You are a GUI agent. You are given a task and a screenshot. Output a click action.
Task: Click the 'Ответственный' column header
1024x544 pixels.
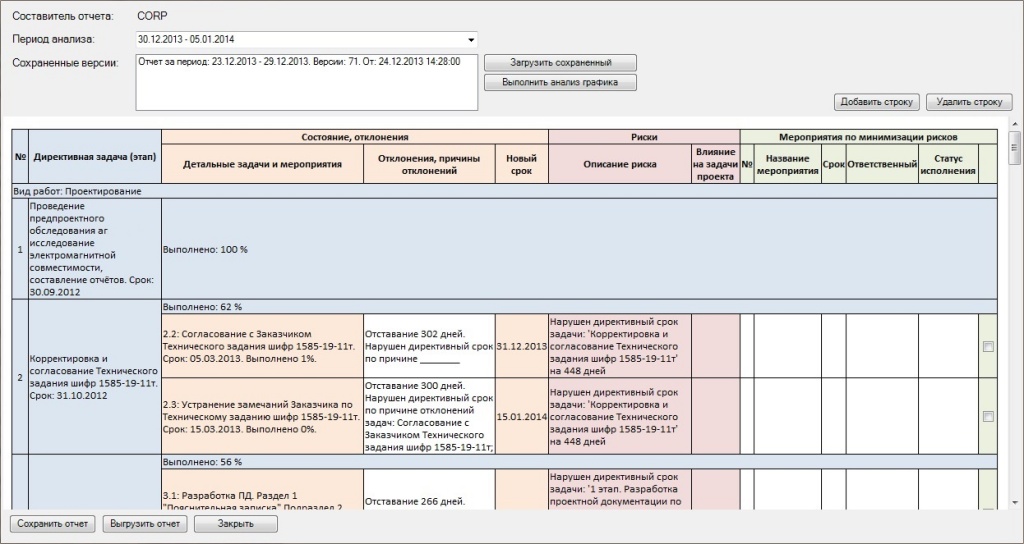[x=882, y=165]
